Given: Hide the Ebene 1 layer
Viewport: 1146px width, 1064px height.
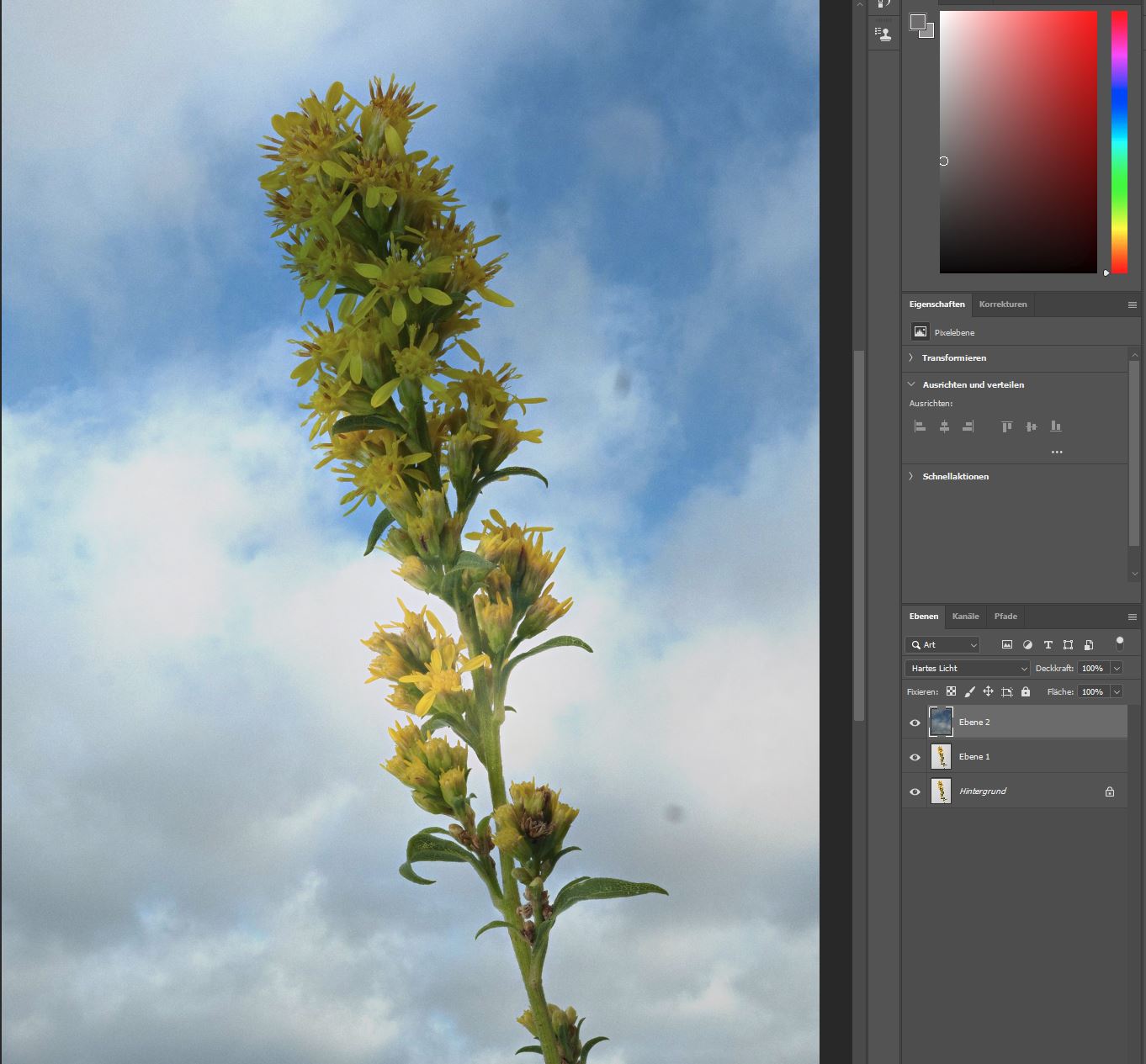Looking at the screenshot, I should point(915,757).
